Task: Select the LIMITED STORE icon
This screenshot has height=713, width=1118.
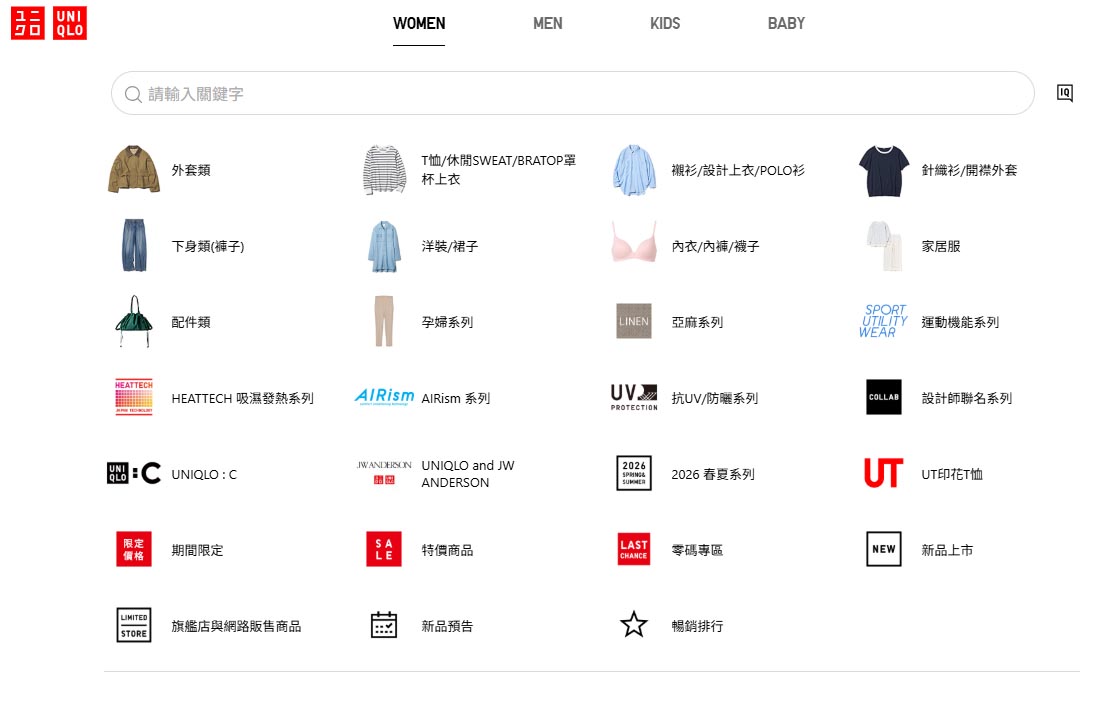Action: pyautogui.click(x=134, y=625)
